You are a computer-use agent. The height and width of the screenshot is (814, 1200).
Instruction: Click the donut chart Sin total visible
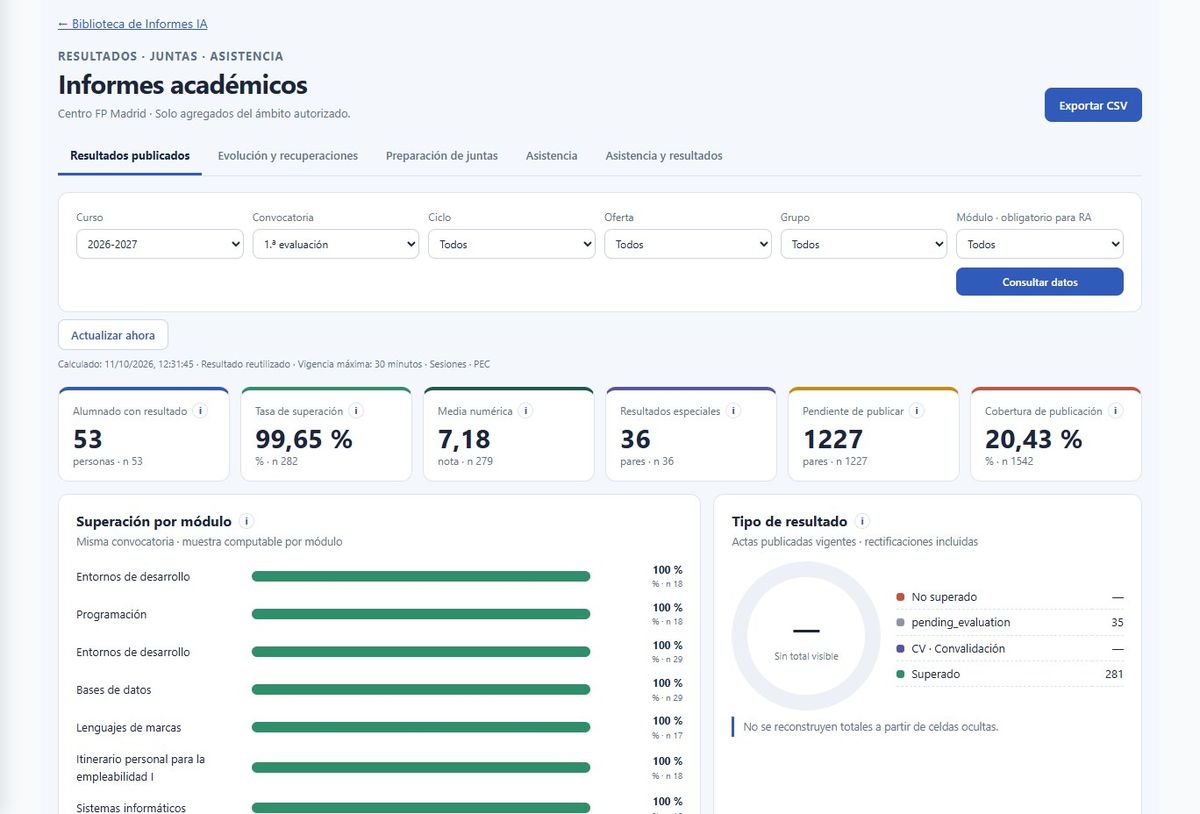click(806, 636)
